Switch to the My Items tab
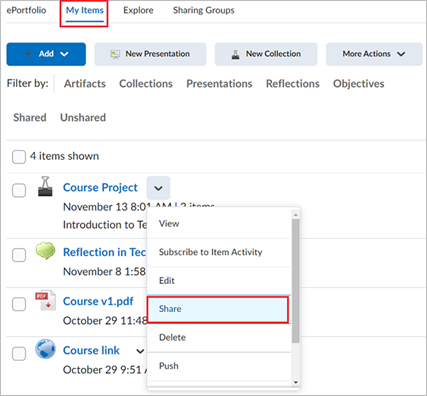Image resolution: width=427 pixels, height=396 pixels. point(85,10)
